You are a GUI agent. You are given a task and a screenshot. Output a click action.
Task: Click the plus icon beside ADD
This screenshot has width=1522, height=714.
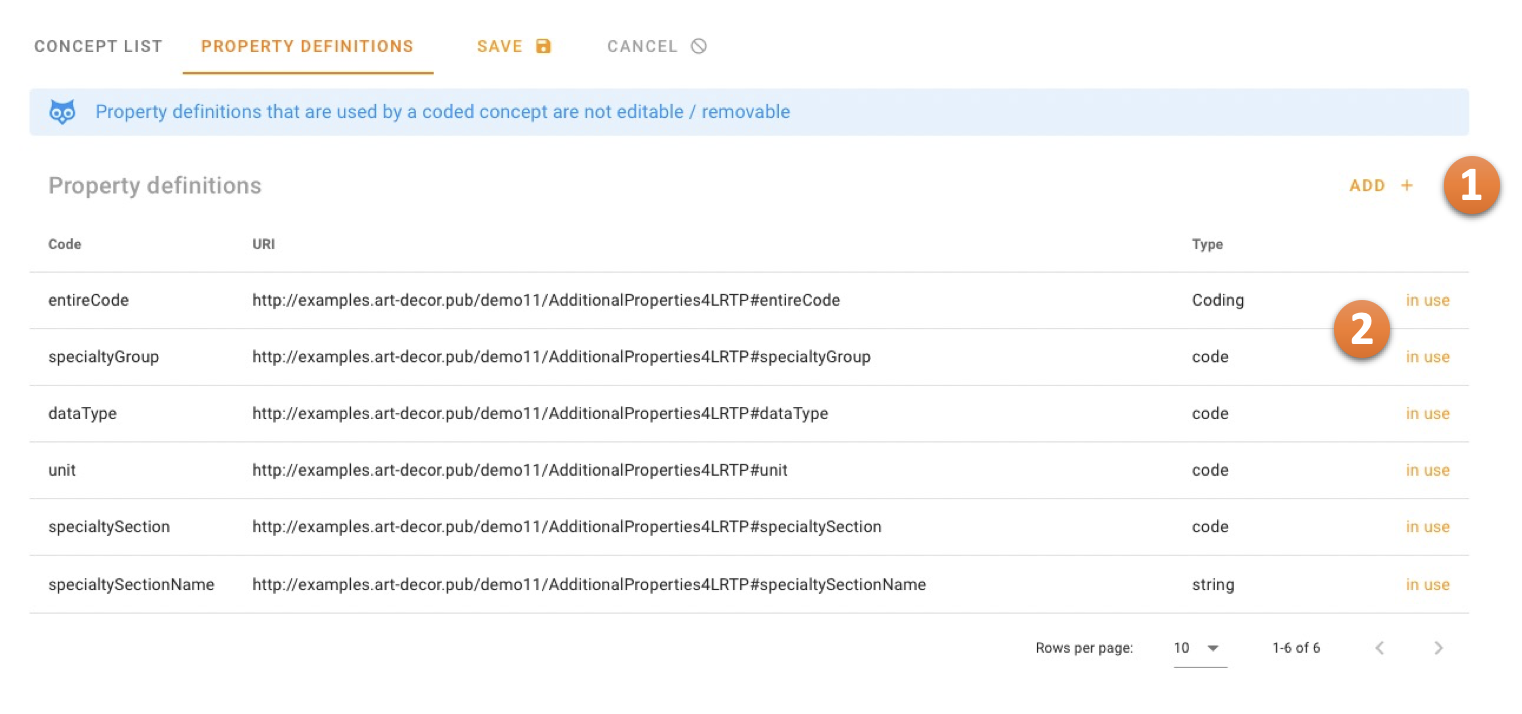pos(1407,186)
